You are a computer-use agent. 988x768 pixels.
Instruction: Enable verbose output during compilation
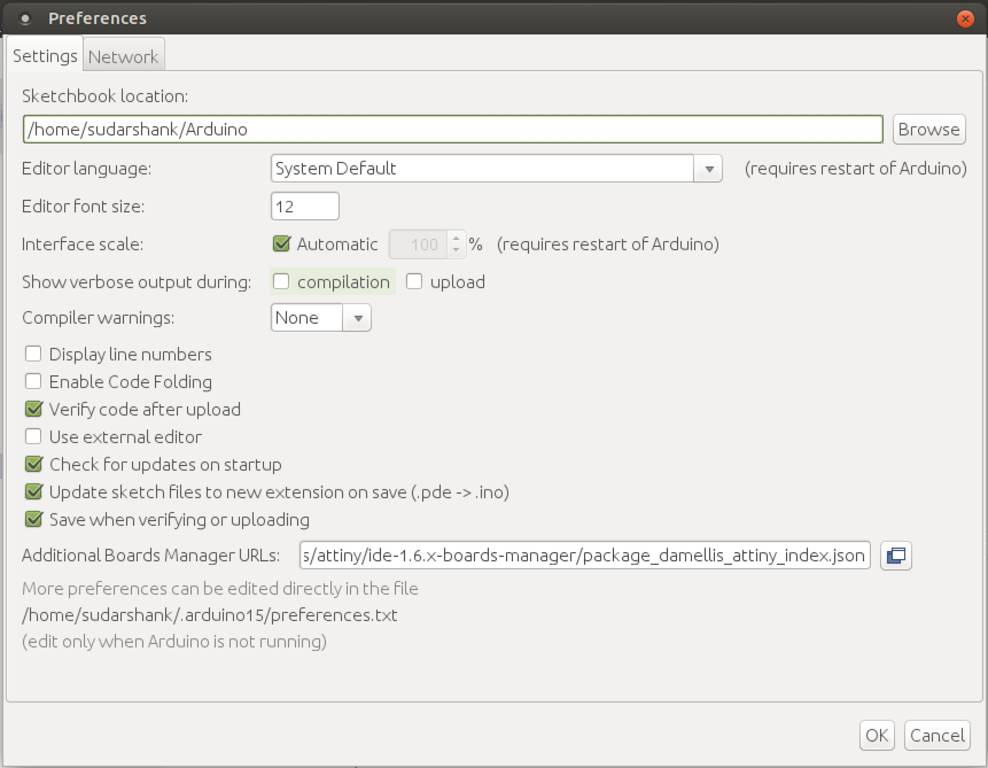tap(281, 282)
